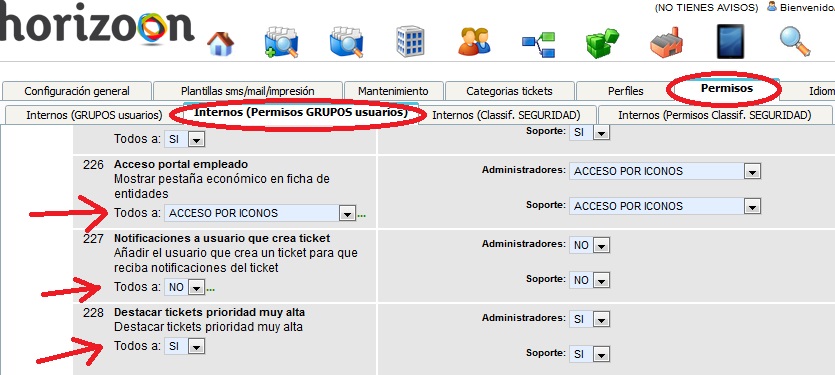This screenshot has height=375, width=835.
Task: Open the hierarchy diagram icon
Action: 538,45
